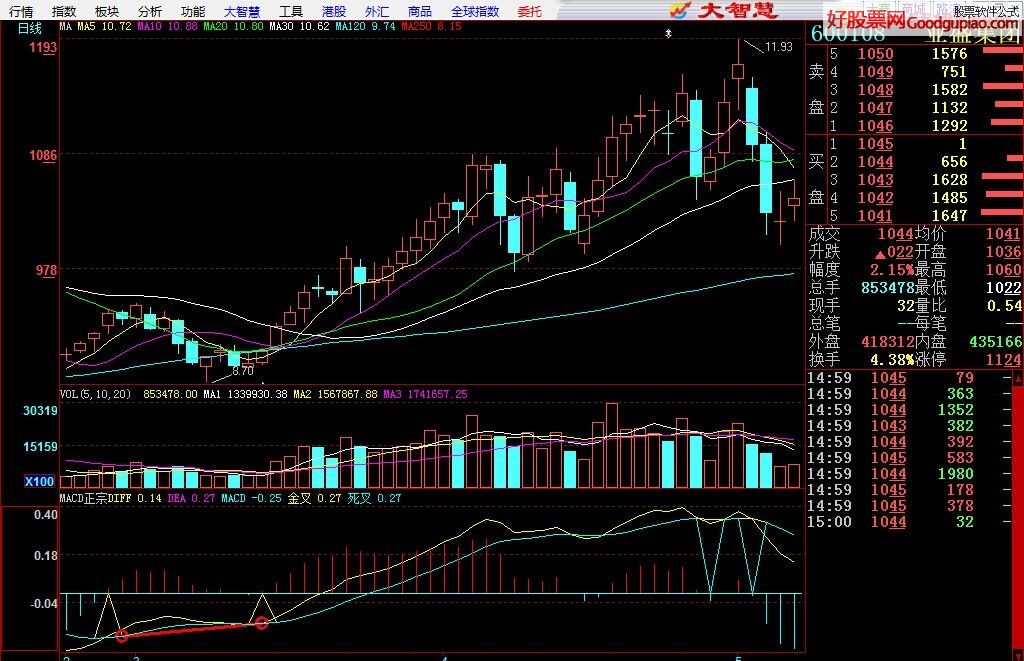Open the 委托 trading menu

(x=530, y=11)
